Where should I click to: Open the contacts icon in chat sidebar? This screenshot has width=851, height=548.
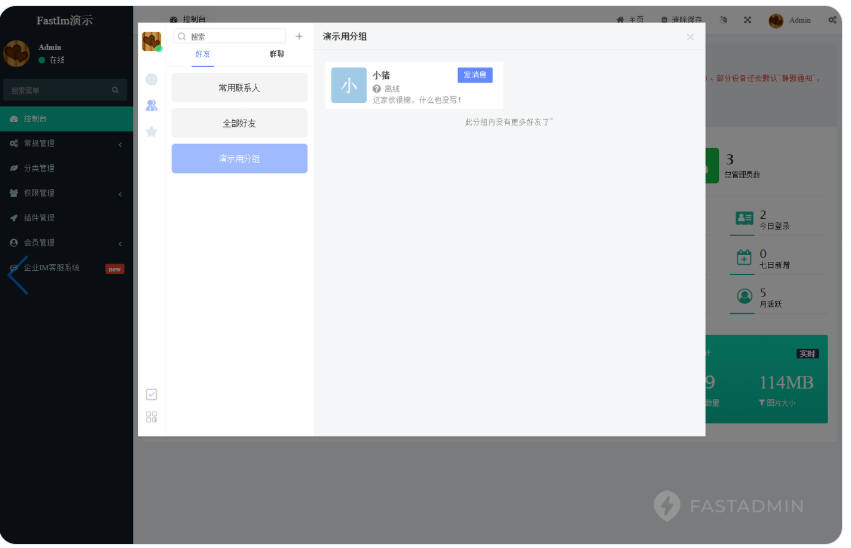pyautogui.click(x=151, y=105)
